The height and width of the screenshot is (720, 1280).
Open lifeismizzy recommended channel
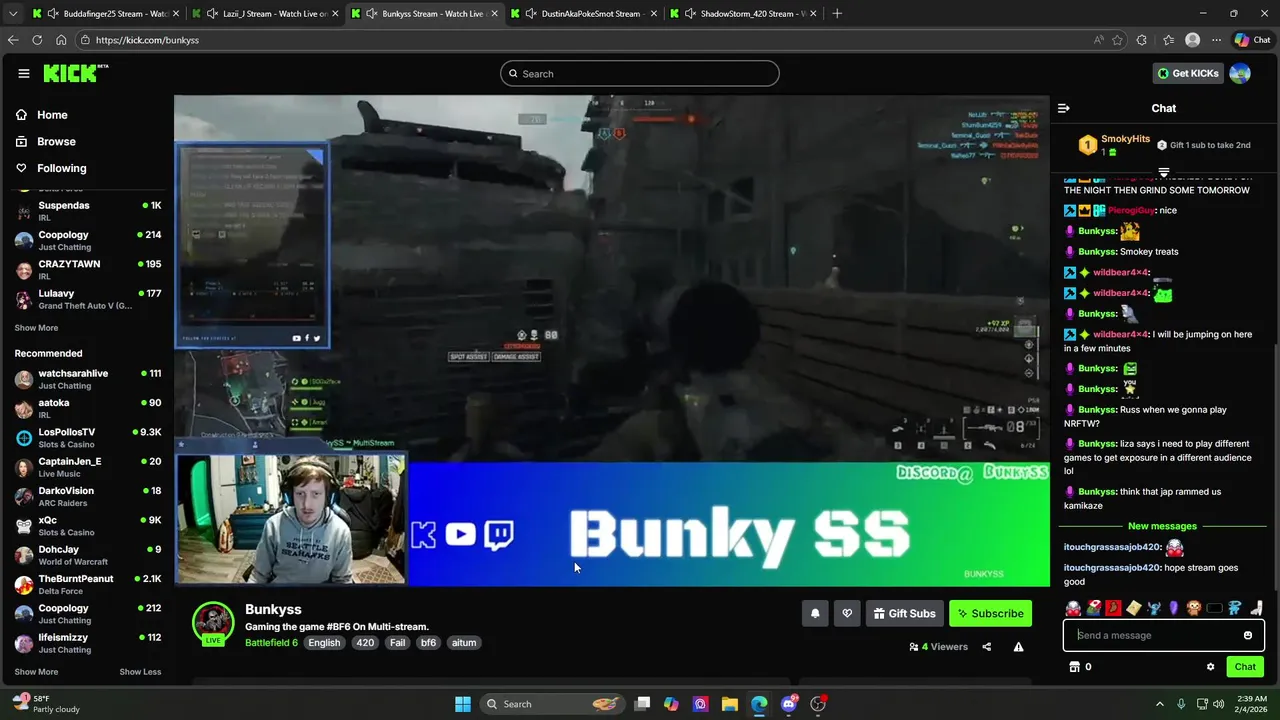pyautogui.click(x=87, y=643)
